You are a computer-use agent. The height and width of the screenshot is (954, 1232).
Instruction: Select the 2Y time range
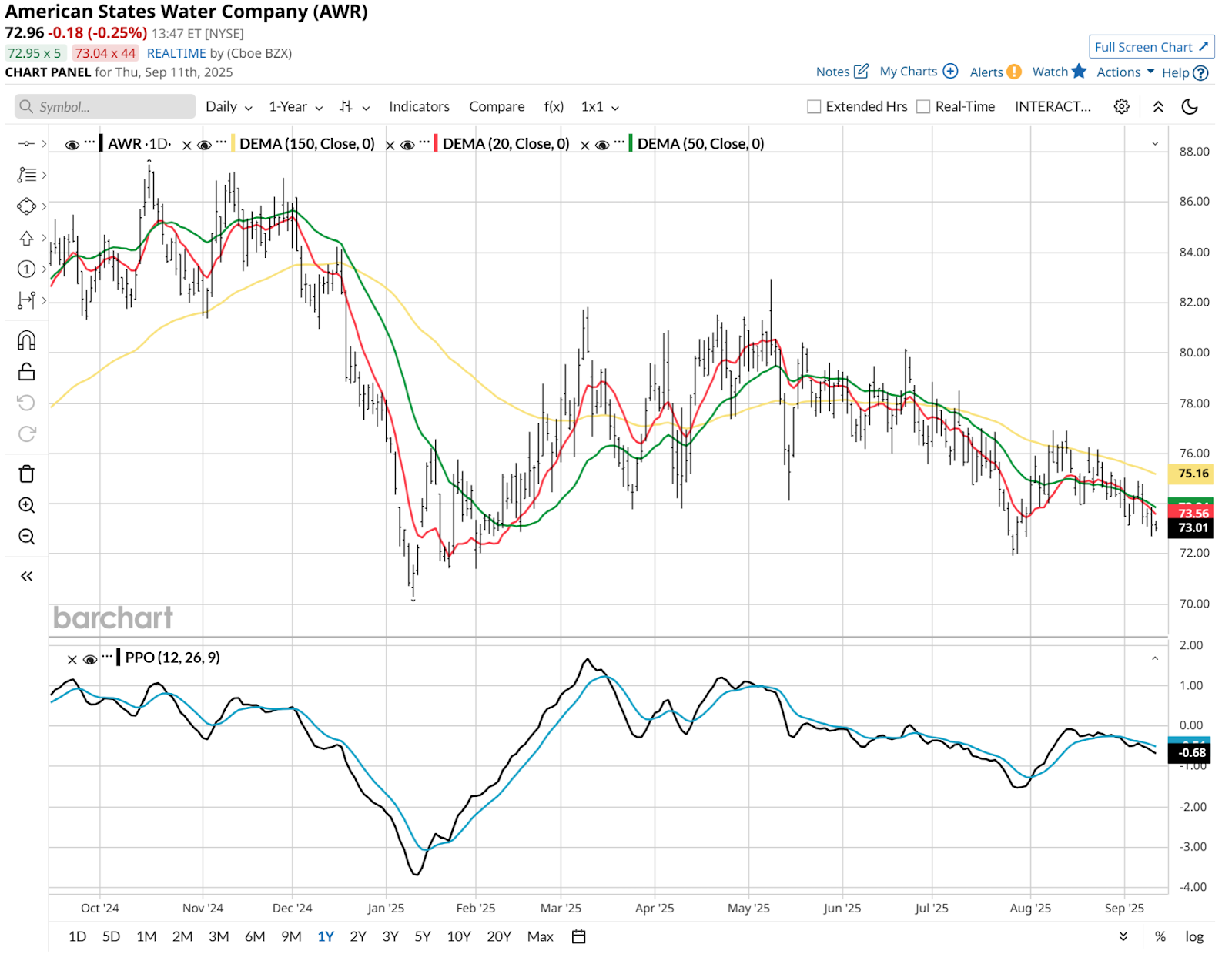358,936
